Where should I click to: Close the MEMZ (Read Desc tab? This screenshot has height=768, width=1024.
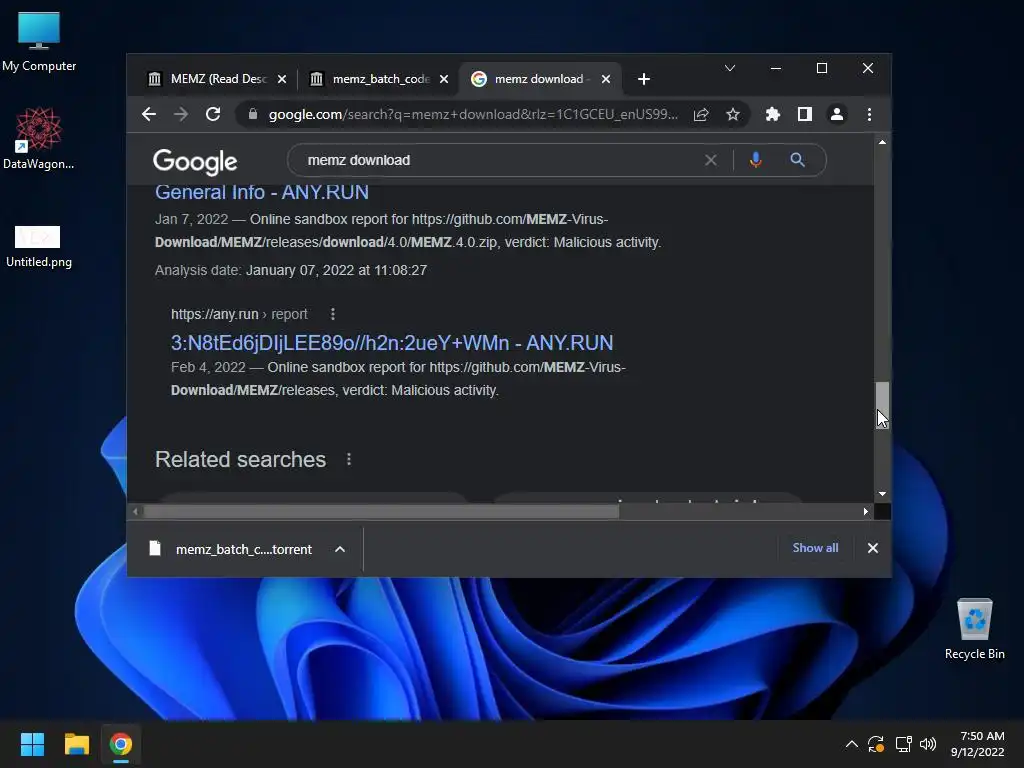click(x=281, y=79)
